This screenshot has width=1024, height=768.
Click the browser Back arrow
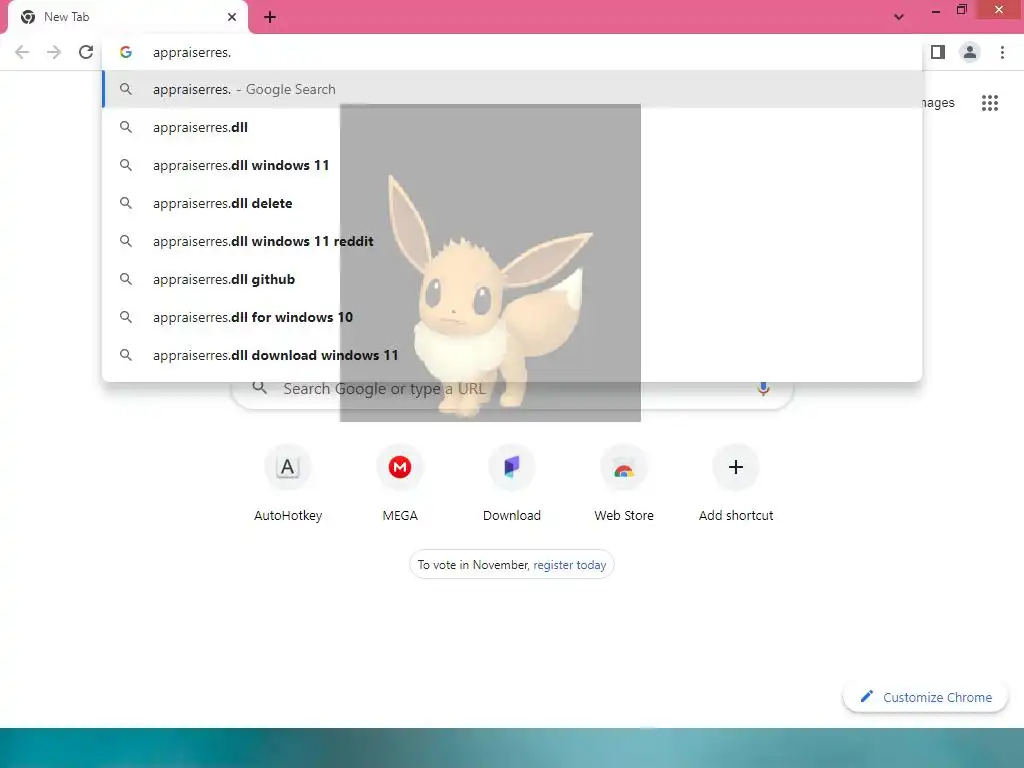coord(22,52)
